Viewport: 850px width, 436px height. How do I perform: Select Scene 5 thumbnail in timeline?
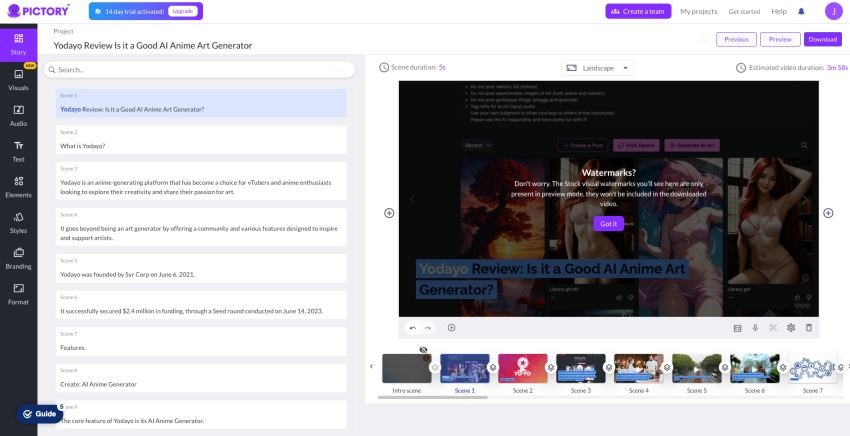[697, 368]
